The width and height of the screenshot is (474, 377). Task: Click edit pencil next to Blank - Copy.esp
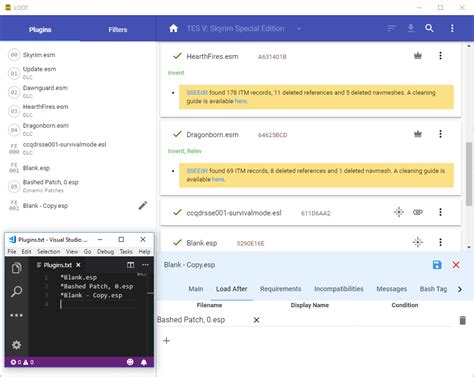pyautogui.click(x=143, y=206)
